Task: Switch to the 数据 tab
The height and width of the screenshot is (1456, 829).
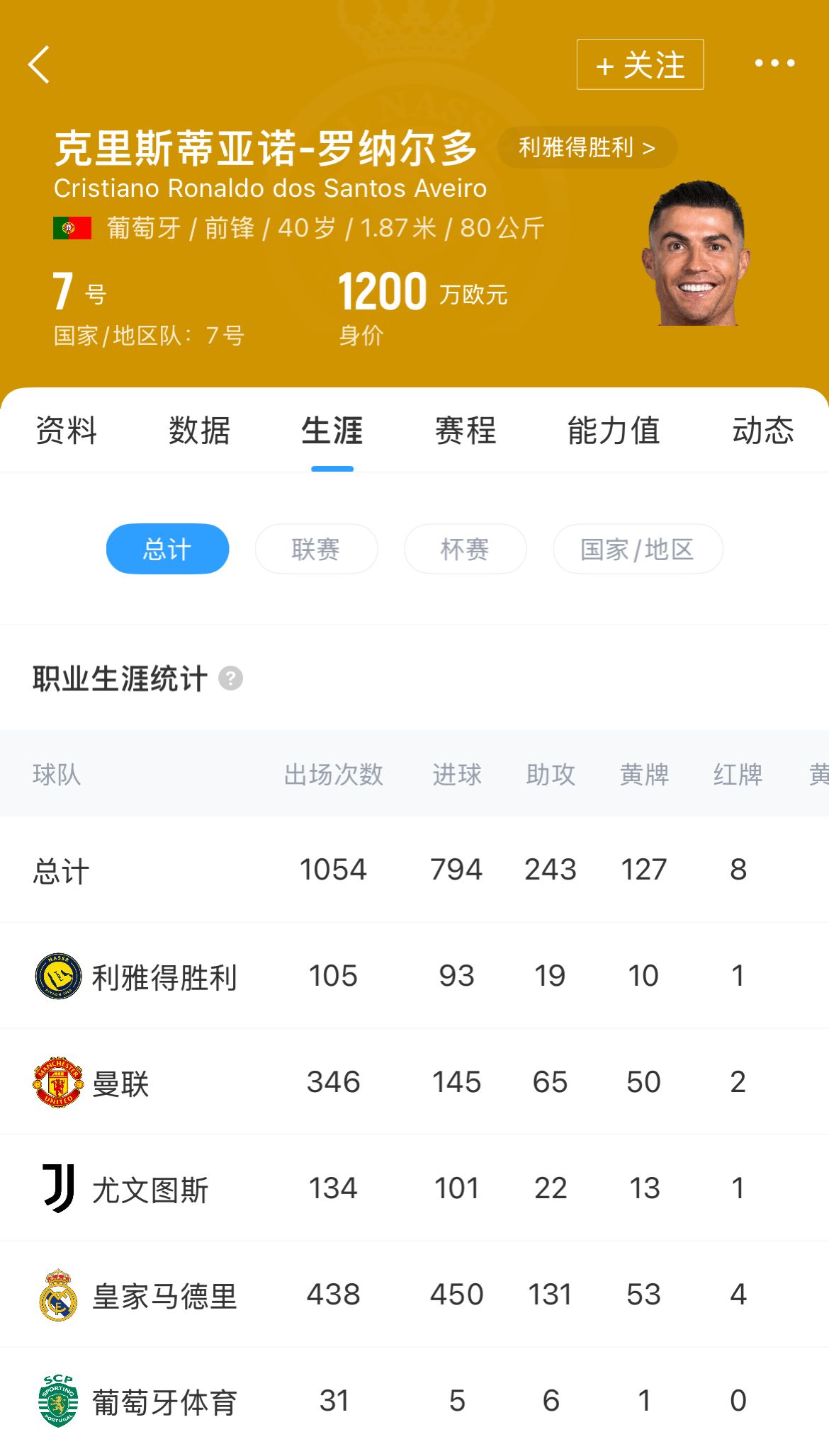Action: point(199,431)
